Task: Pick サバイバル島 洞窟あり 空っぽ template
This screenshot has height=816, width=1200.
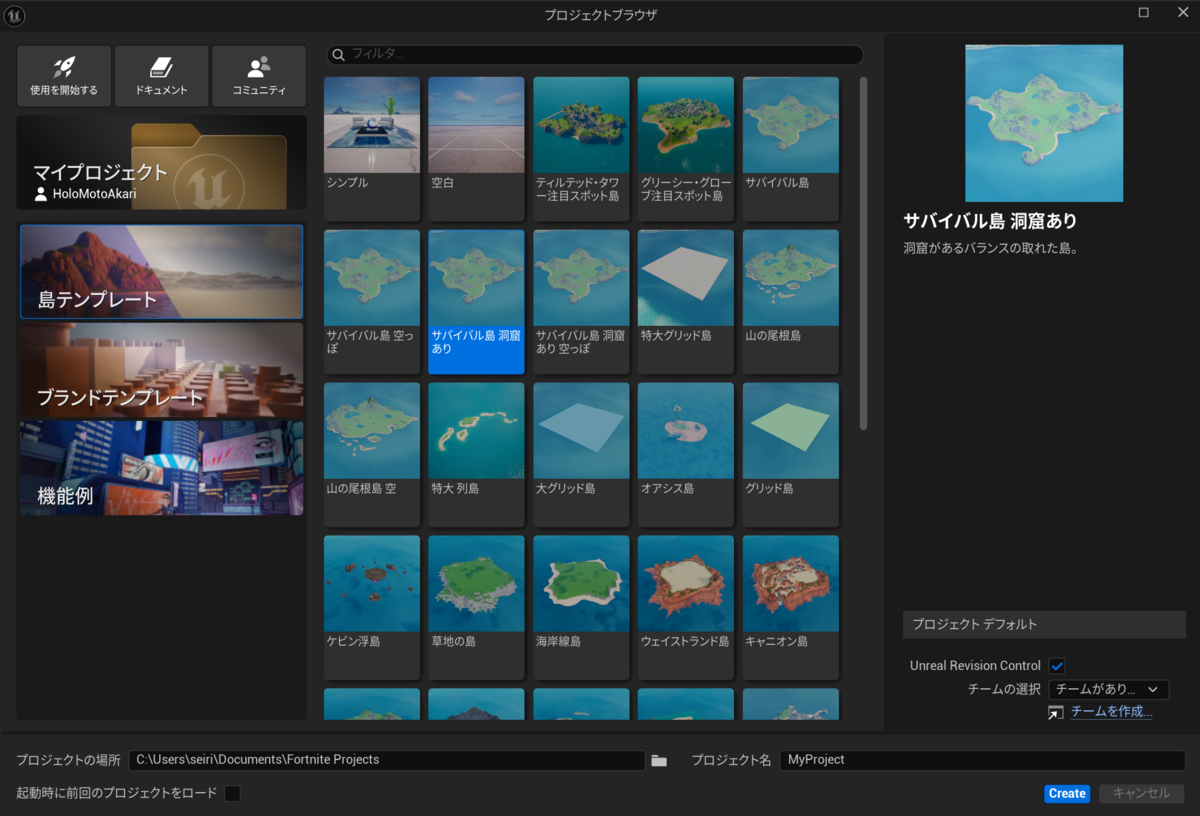Action: point(581,302)
